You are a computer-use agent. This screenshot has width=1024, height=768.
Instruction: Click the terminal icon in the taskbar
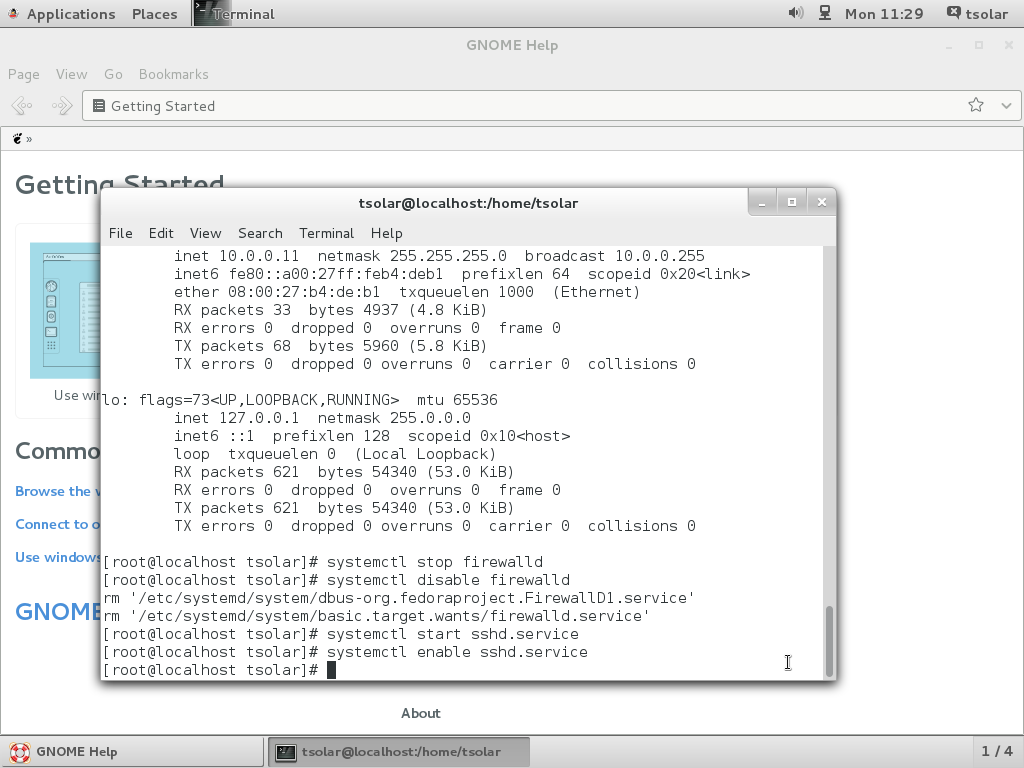point(285,752)
